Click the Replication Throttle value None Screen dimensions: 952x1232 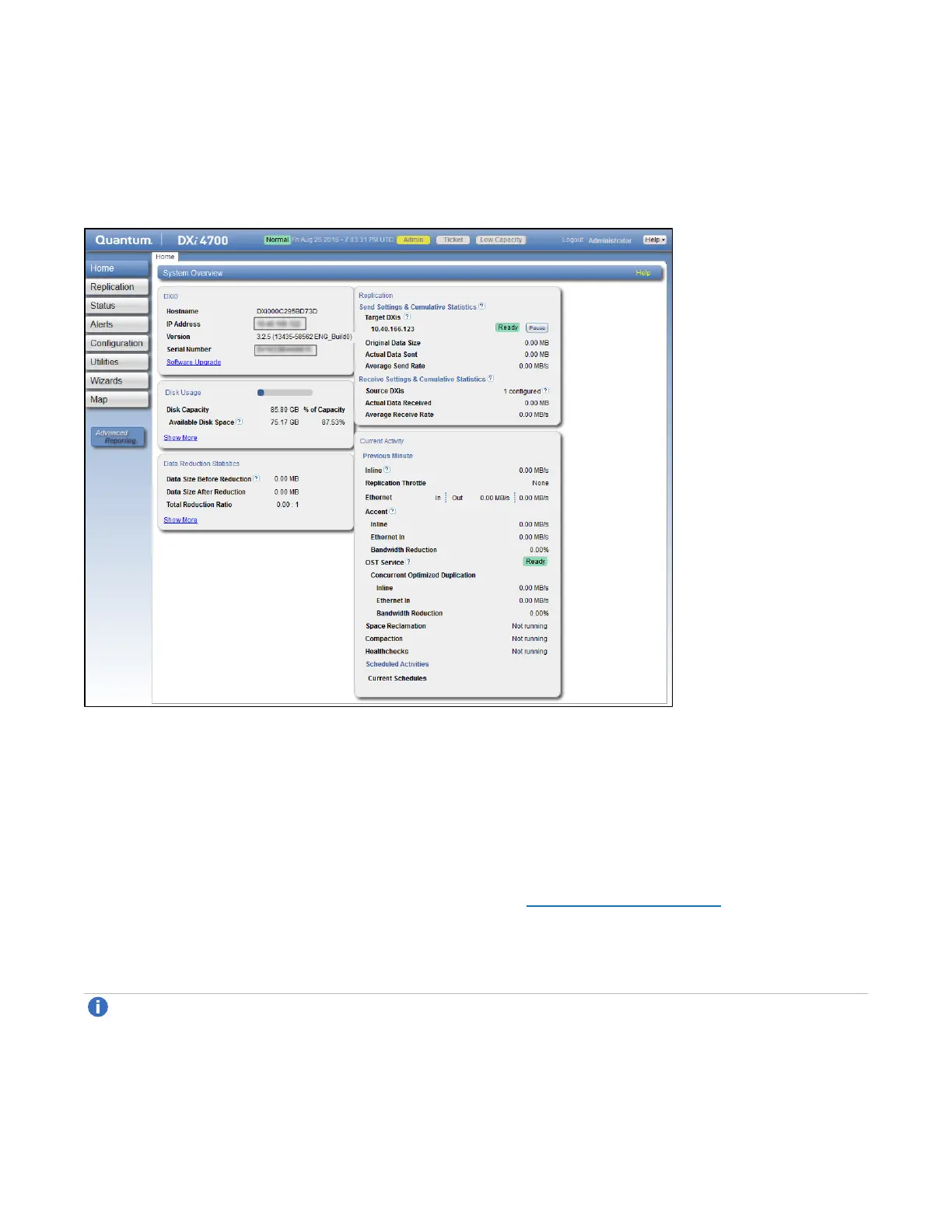tap(541, 483)
